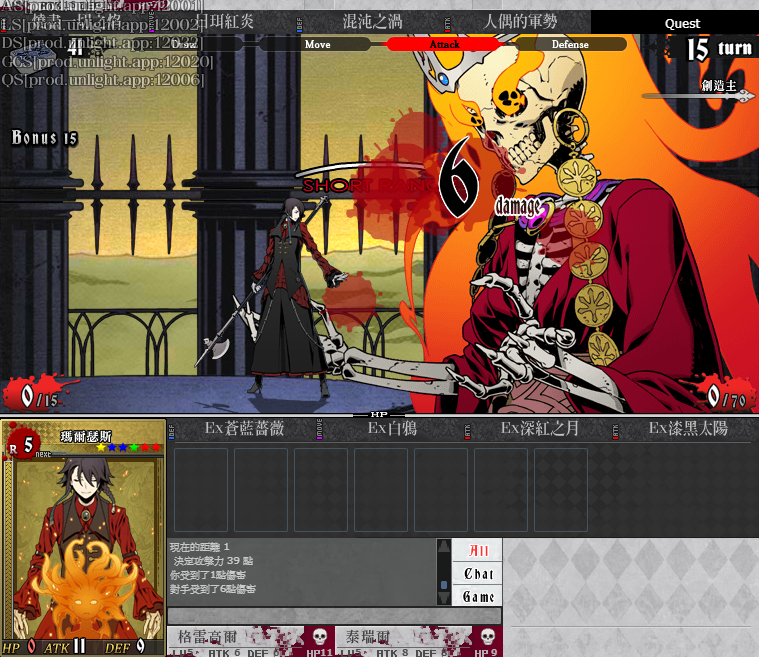Viewport: 759px width, 657px height.
Task: Click the ATK marker beside Ex漆黑太陽
Action: (615, 431)
